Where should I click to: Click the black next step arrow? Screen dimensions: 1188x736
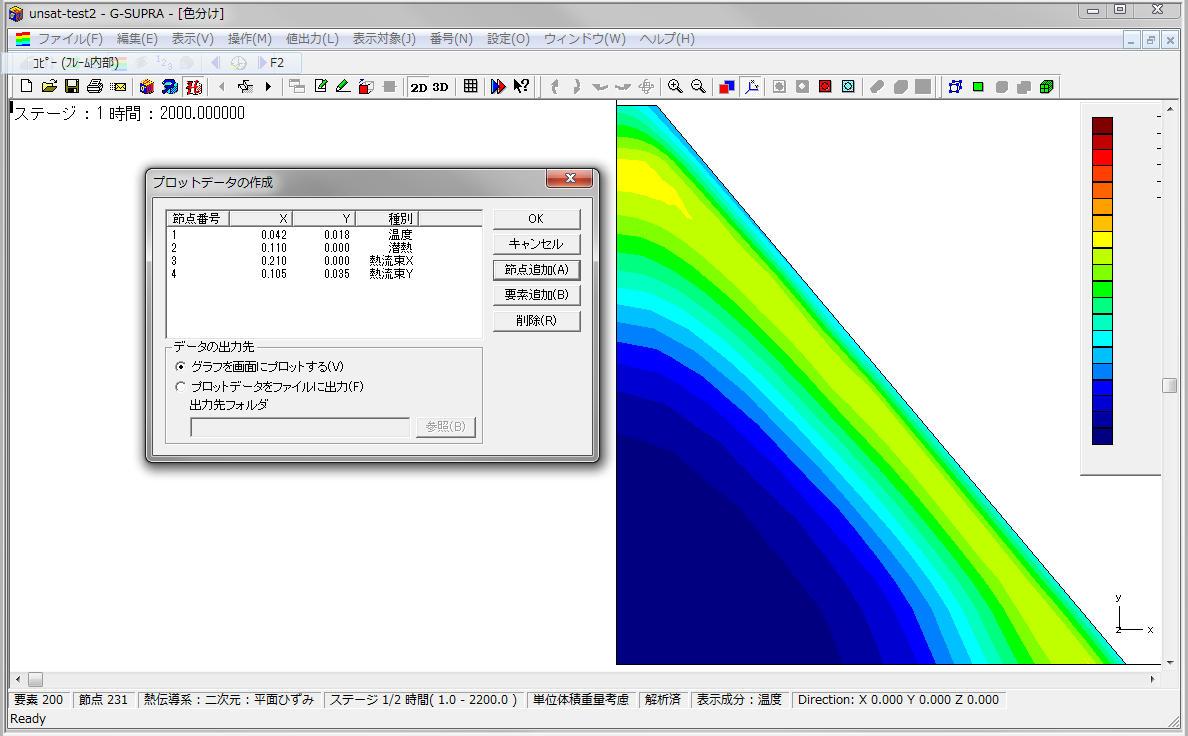click(268, 86)
